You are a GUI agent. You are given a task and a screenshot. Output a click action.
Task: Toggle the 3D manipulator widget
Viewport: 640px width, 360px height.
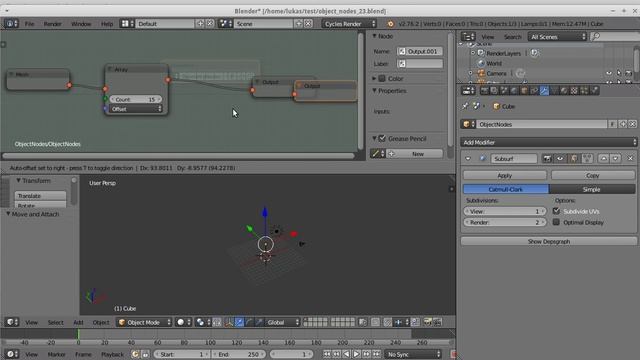click(x=229, y=322)
